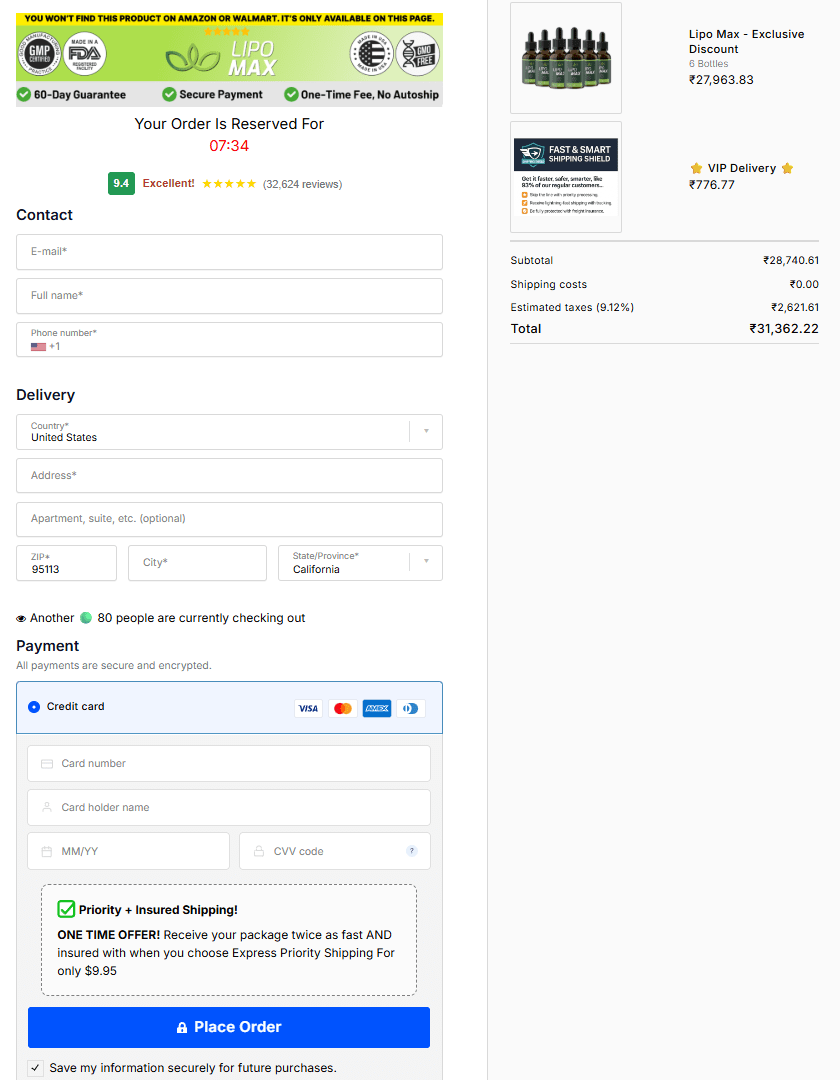Click the US flag phone country icon

(39, 347)
